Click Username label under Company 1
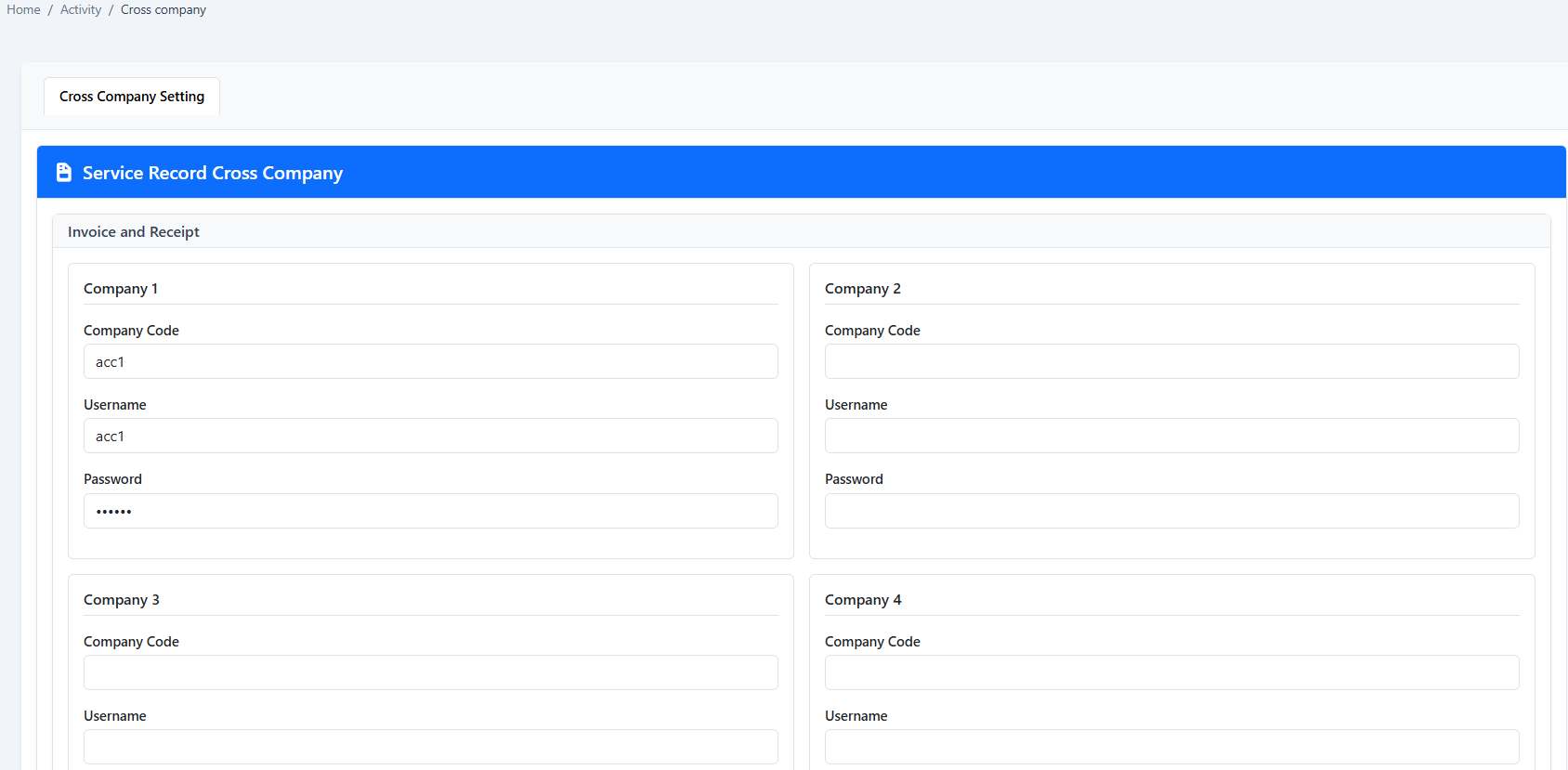Viewport: 1568px width, 770px height. (x=115, y=405)
